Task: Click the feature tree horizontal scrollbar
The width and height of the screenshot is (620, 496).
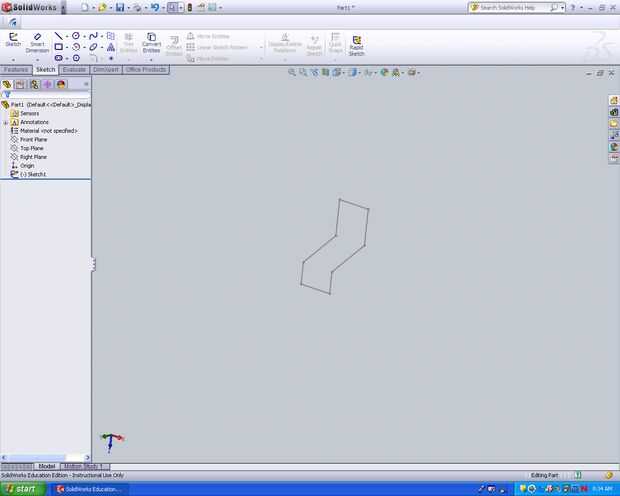Action: tap(45, 458)
